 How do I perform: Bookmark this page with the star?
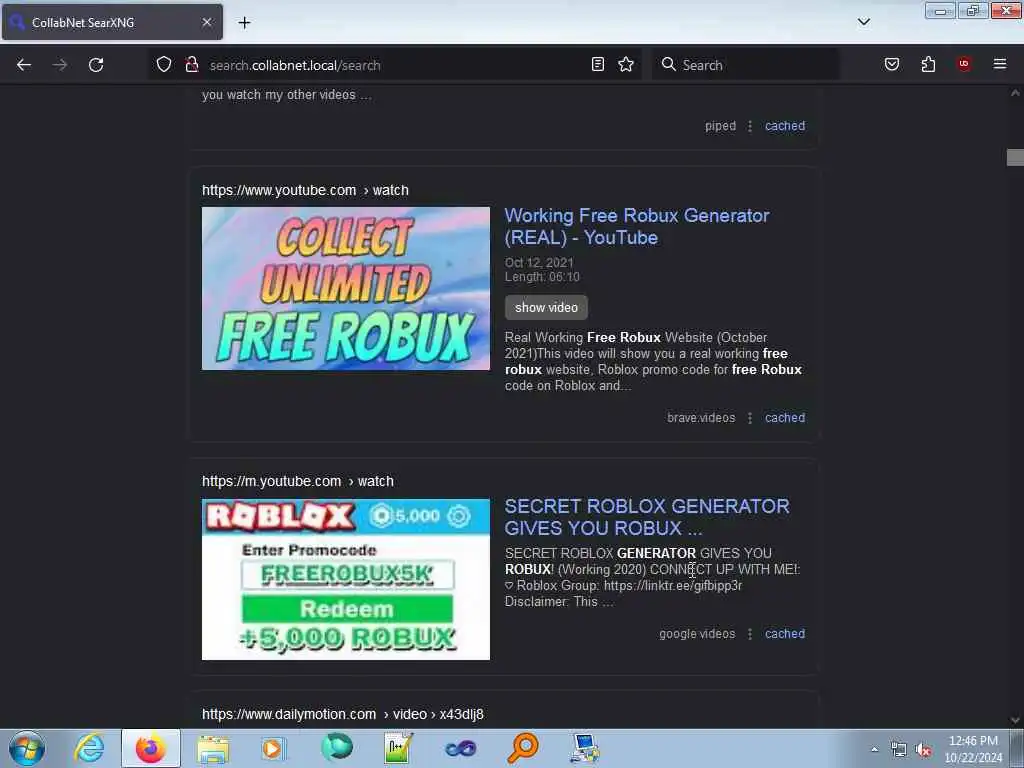[x=626, y=64]
